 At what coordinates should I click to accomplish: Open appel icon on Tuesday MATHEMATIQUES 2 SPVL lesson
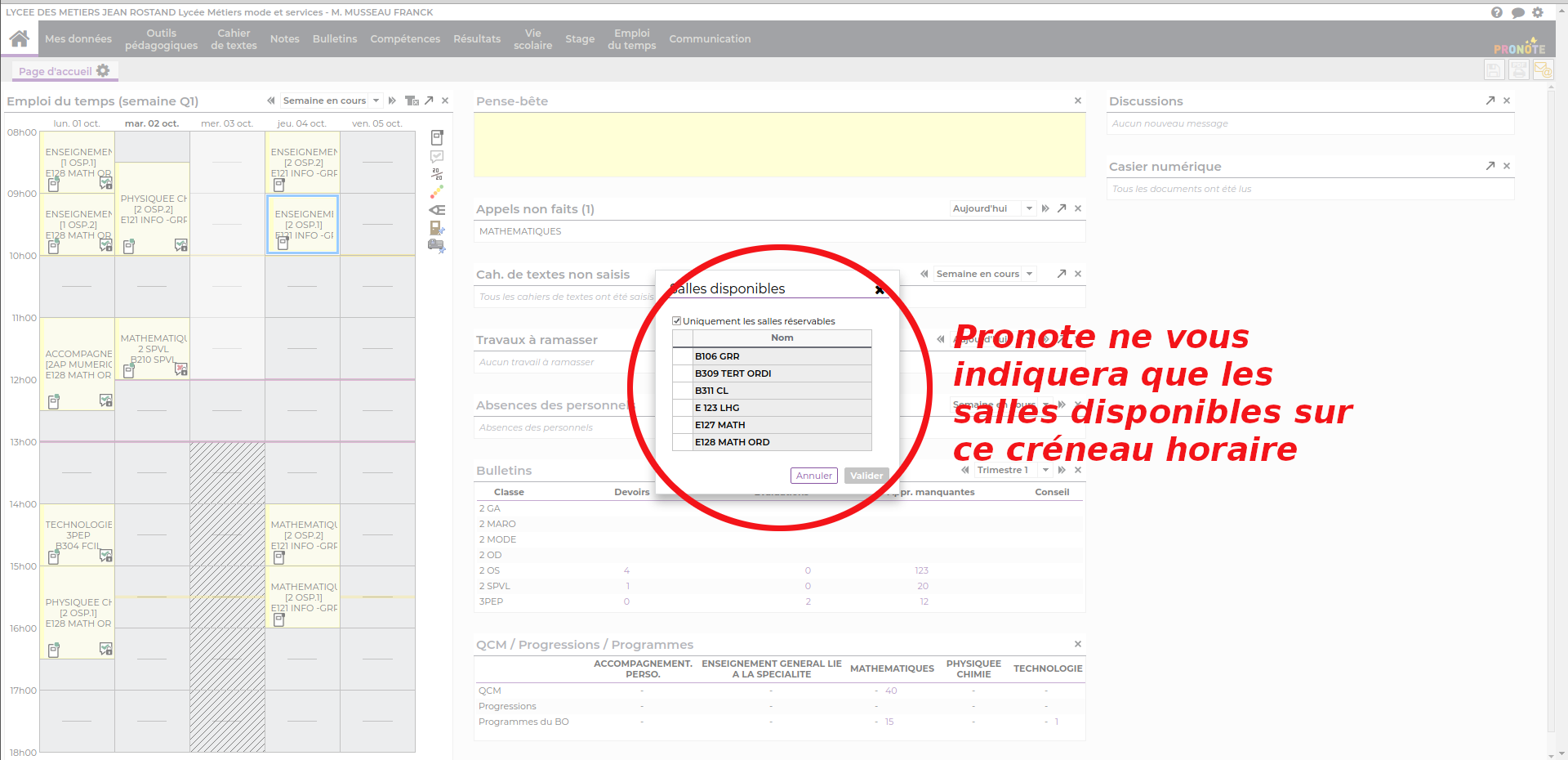(181, 369)
